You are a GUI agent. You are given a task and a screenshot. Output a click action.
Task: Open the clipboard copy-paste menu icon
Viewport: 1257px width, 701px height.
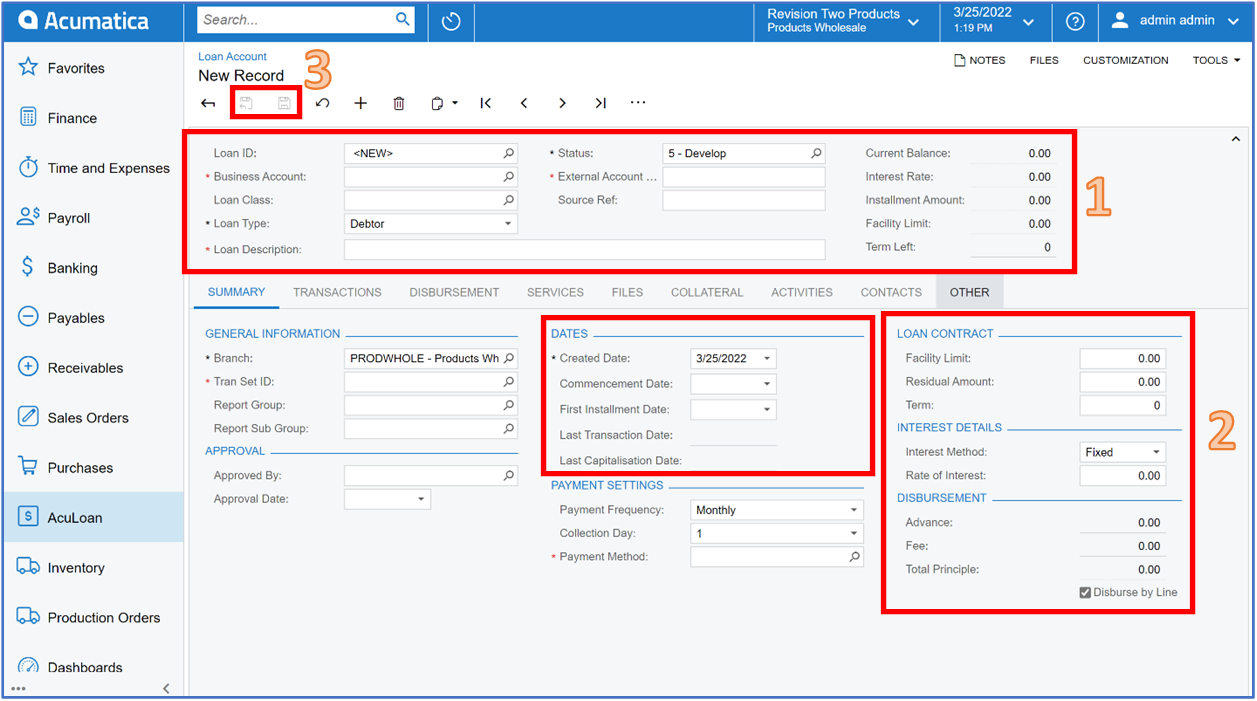[443, 103]
